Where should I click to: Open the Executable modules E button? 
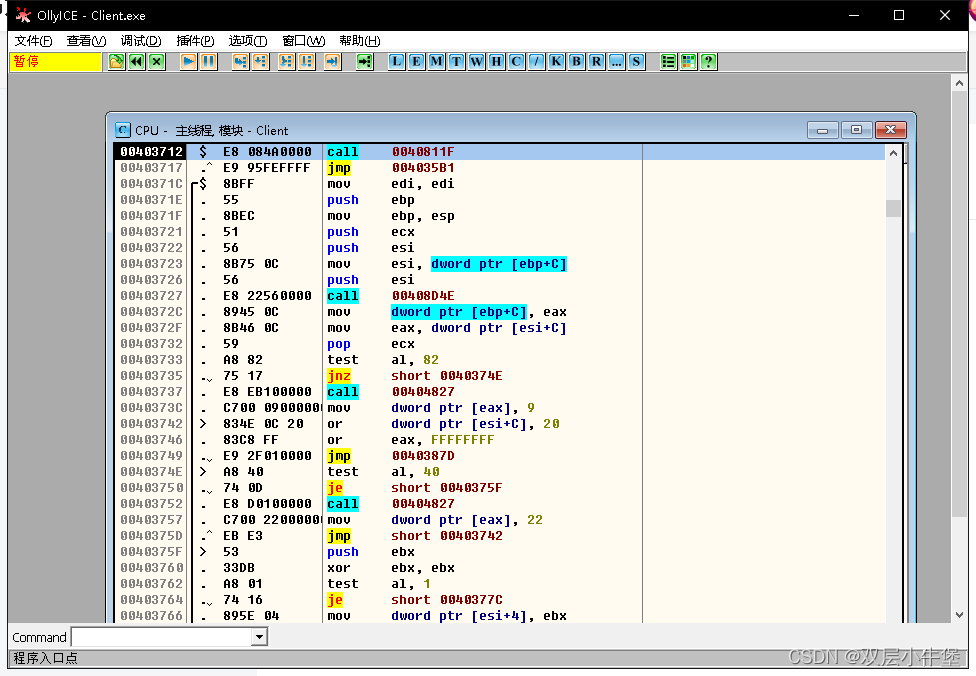[416, 62]
